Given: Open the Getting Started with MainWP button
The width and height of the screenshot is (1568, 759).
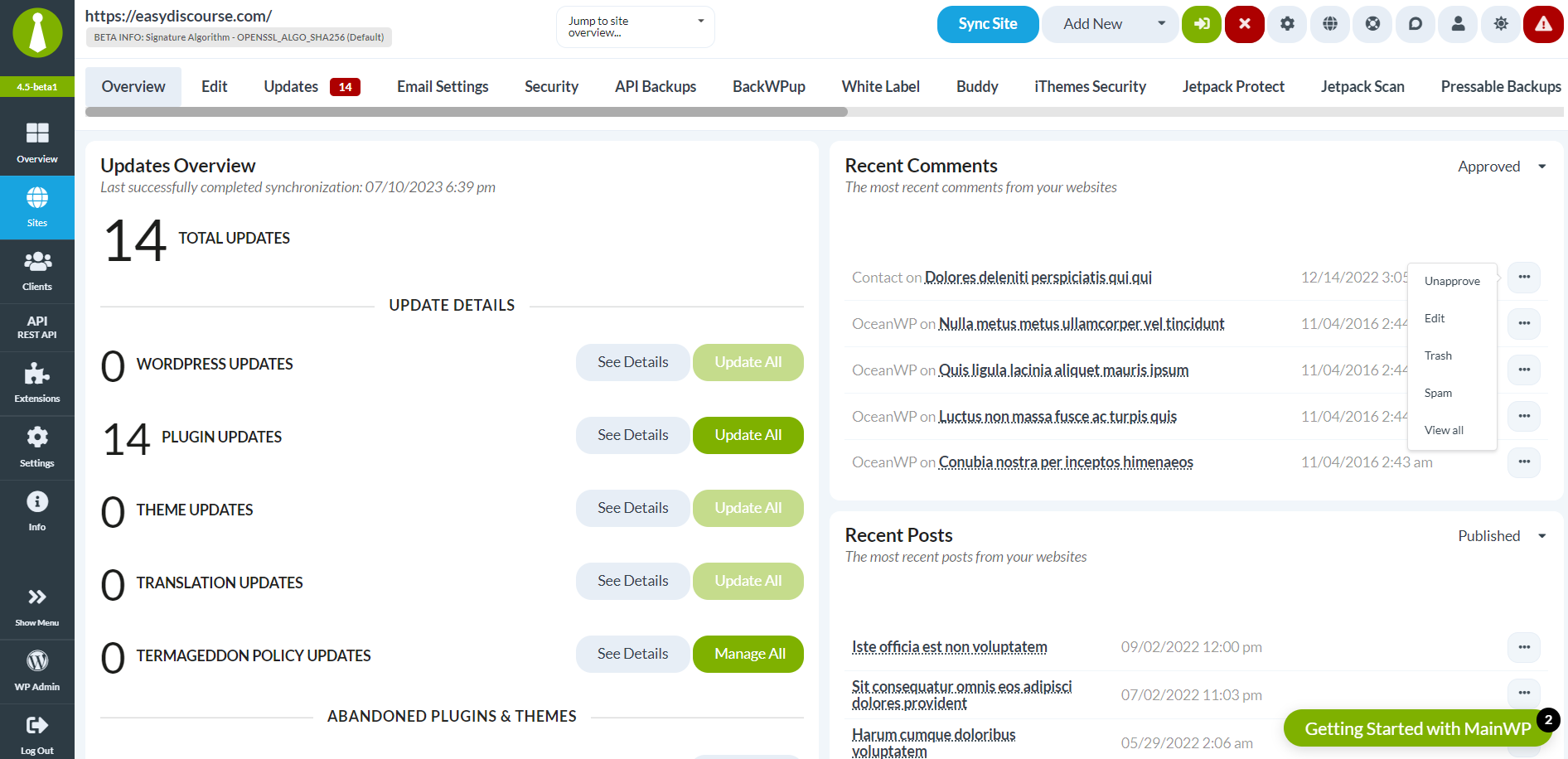Looking at the screenshot, I should click(1417, 728).
